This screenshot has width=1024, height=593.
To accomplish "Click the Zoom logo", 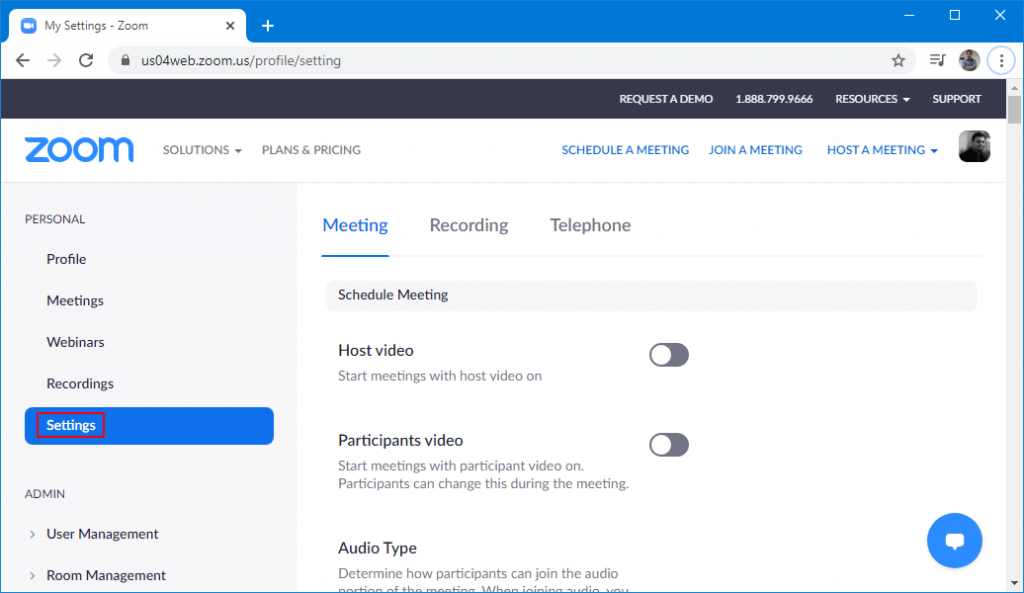I will (79, 149).
